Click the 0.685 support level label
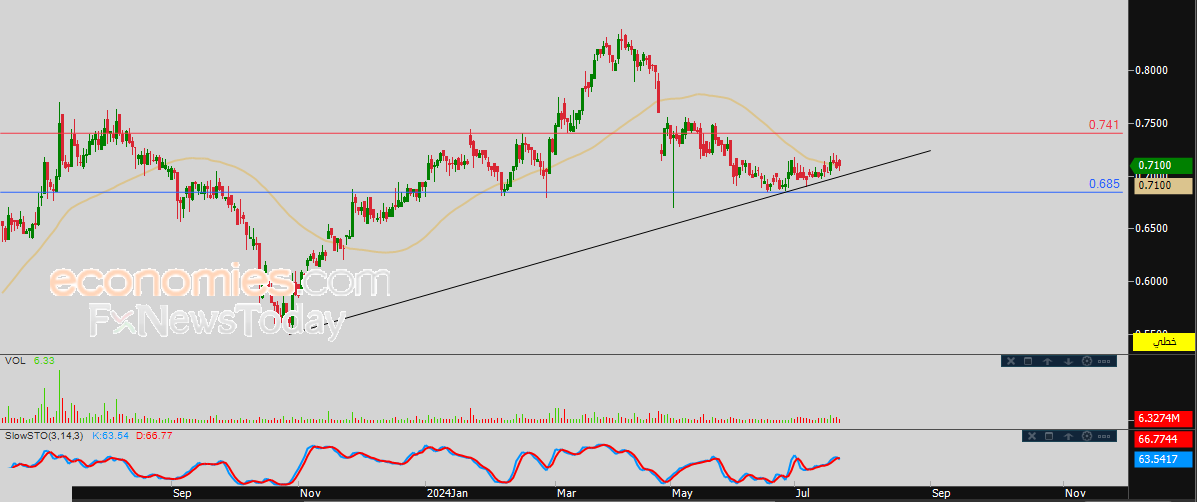Image resolution: width=1197 pixels, height=502 pixels. (1104, 183)
